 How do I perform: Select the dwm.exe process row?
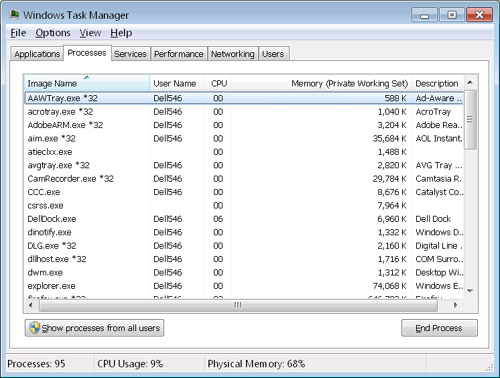pos(244,272)
